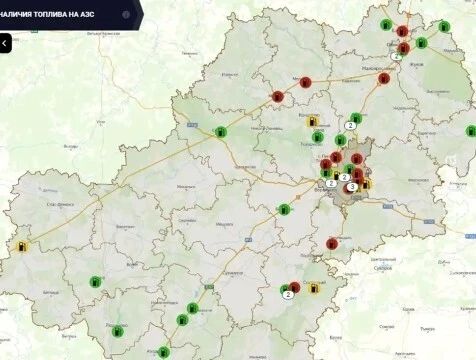Select the upper green marker of the southern highway pair

click(x=193, y=308)
